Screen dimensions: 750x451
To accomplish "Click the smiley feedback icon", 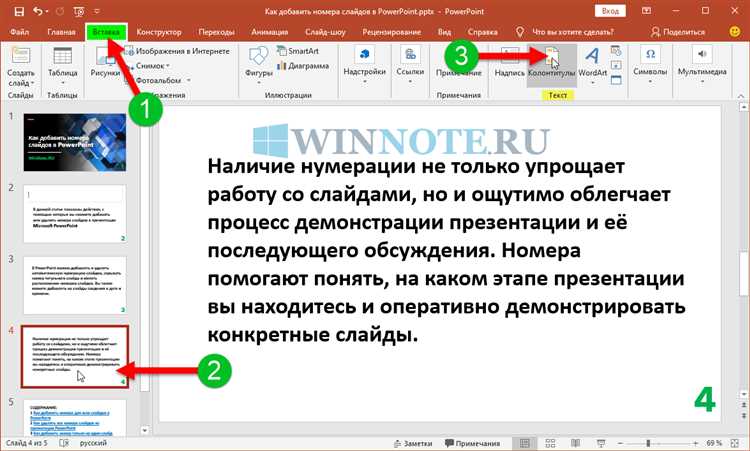I will pos(734,32).
